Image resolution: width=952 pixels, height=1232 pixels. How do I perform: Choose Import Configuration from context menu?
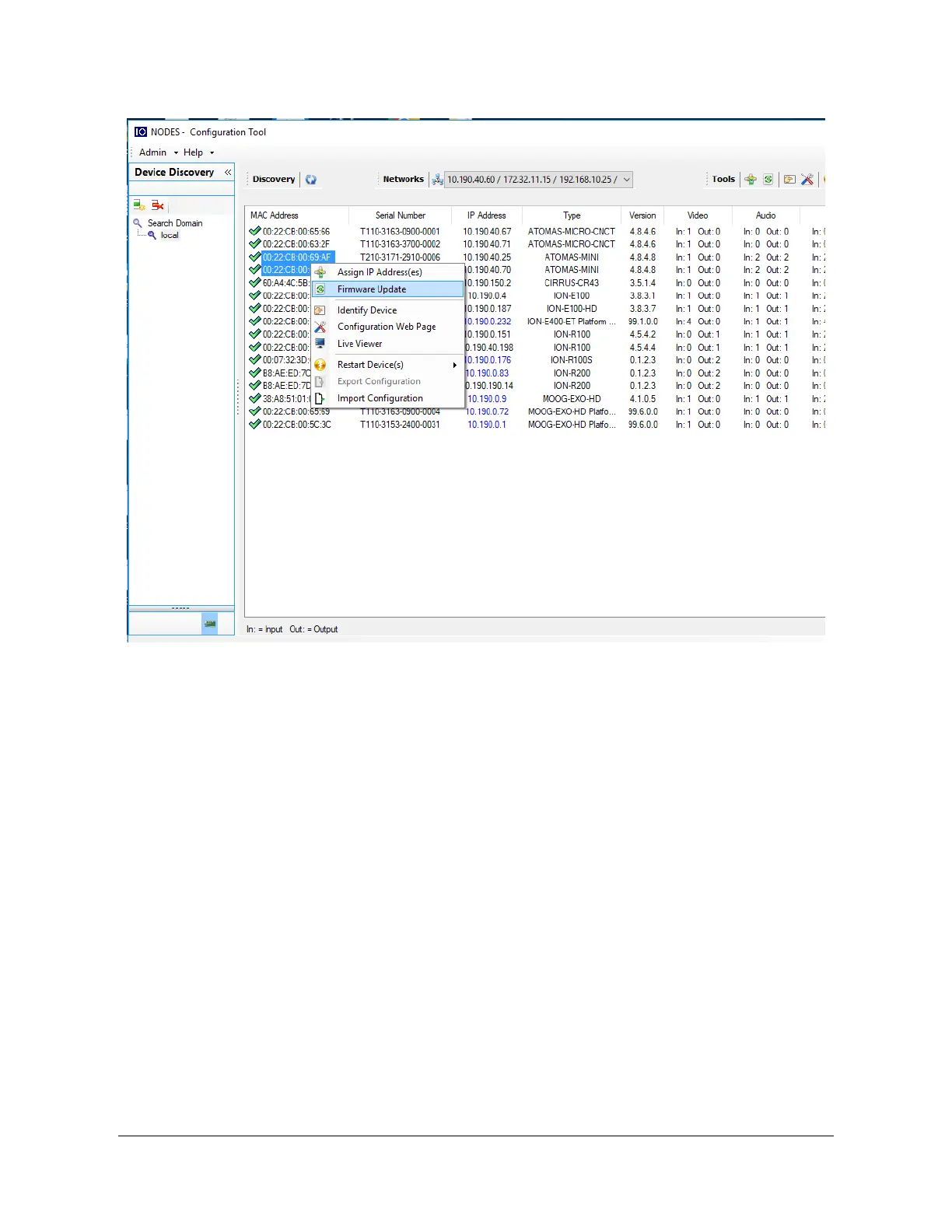point(380,398)
